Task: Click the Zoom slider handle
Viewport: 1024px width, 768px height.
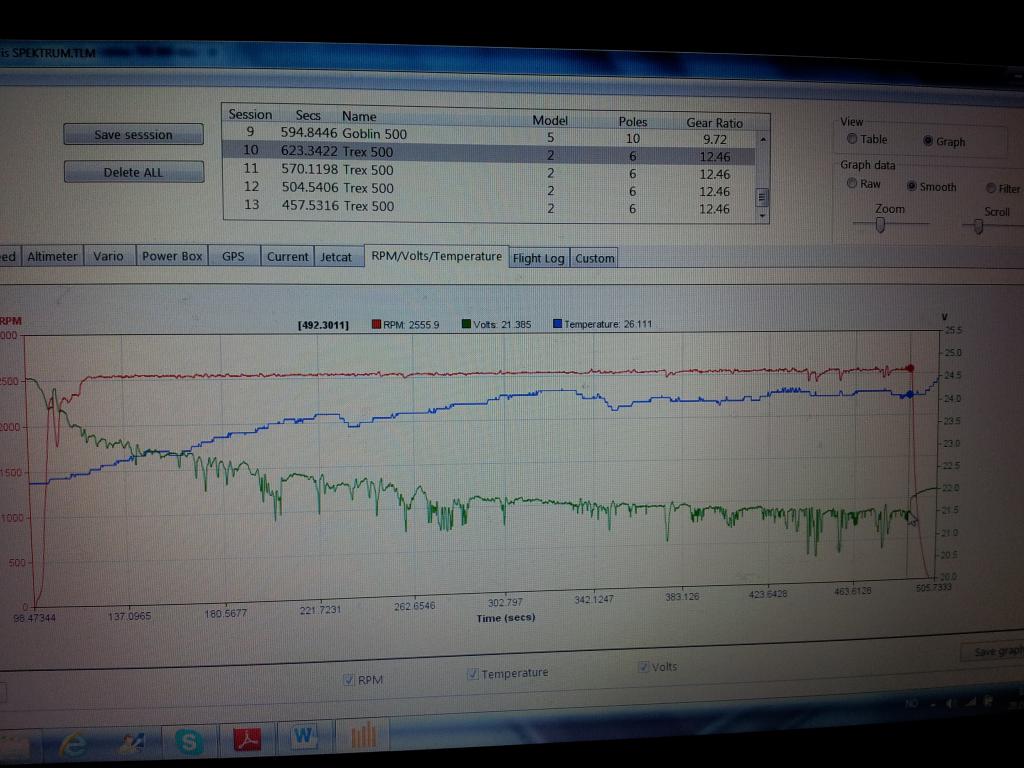Action: click(880, 226)
